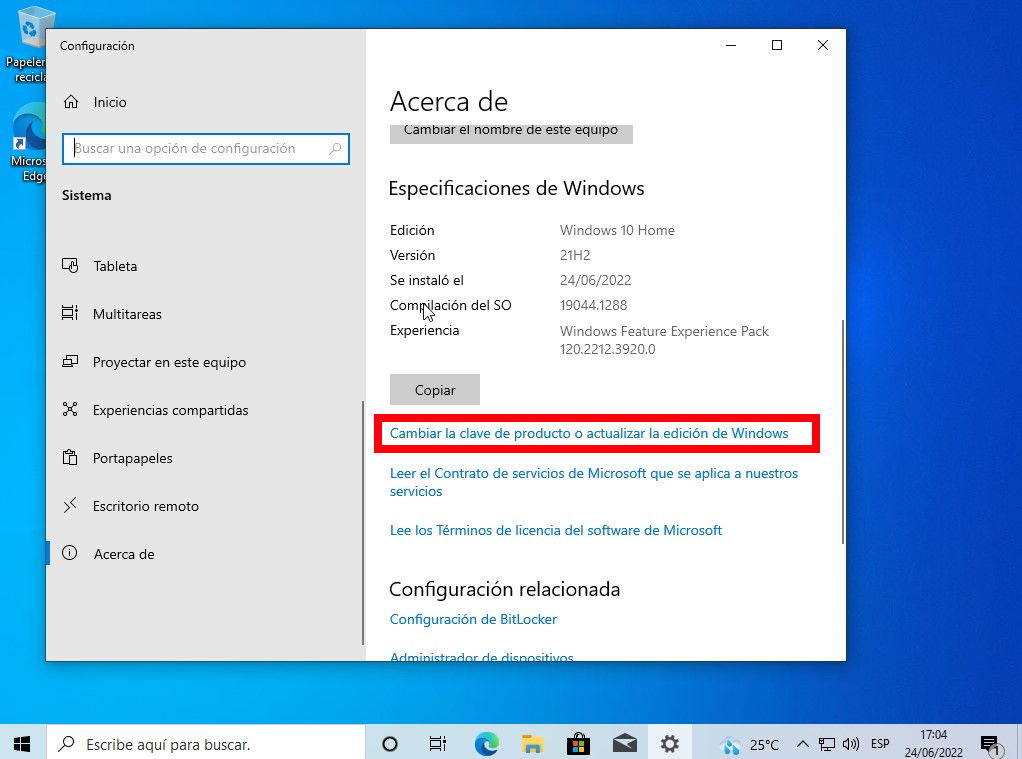Click the home icon beside Inicio
This screenshot has height=759, width=1022.
(71, 102)
